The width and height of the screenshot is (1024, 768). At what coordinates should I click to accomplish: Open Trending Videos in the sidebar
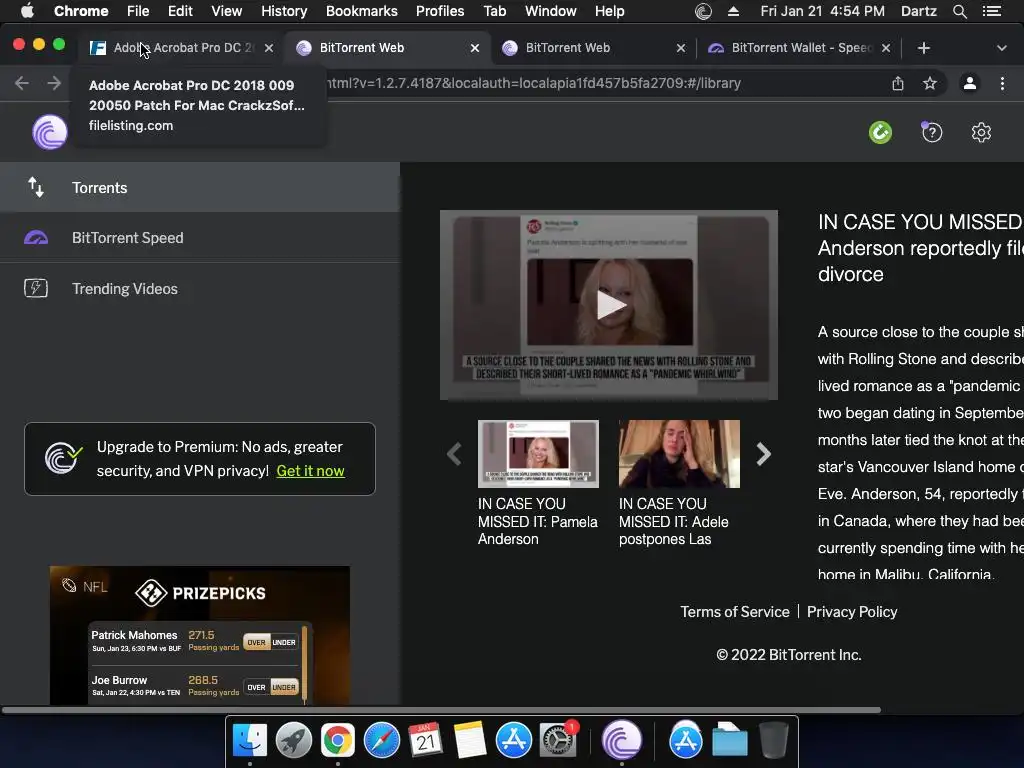200,289
